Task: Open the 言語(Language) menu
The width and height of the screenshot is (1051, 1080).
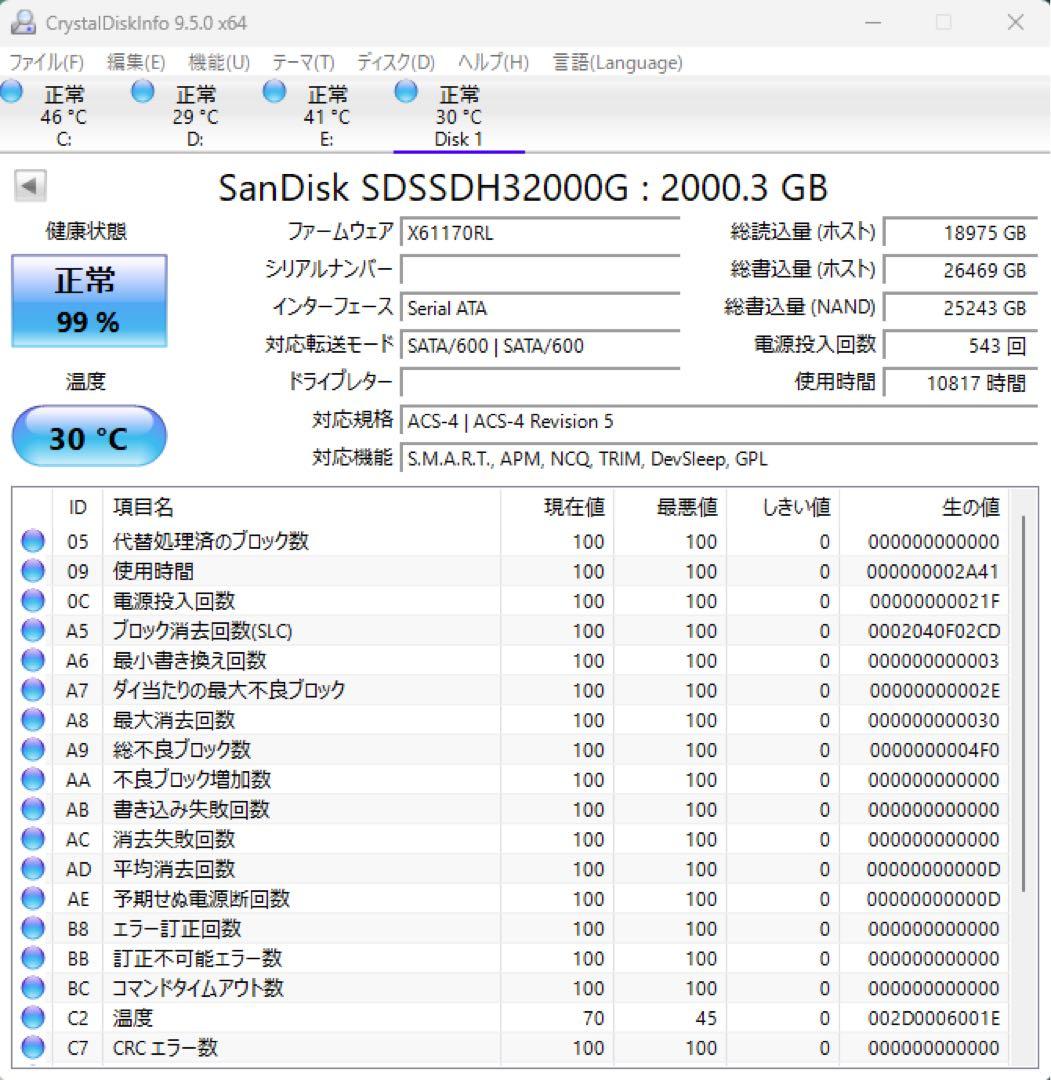Action: coord(617,61)
